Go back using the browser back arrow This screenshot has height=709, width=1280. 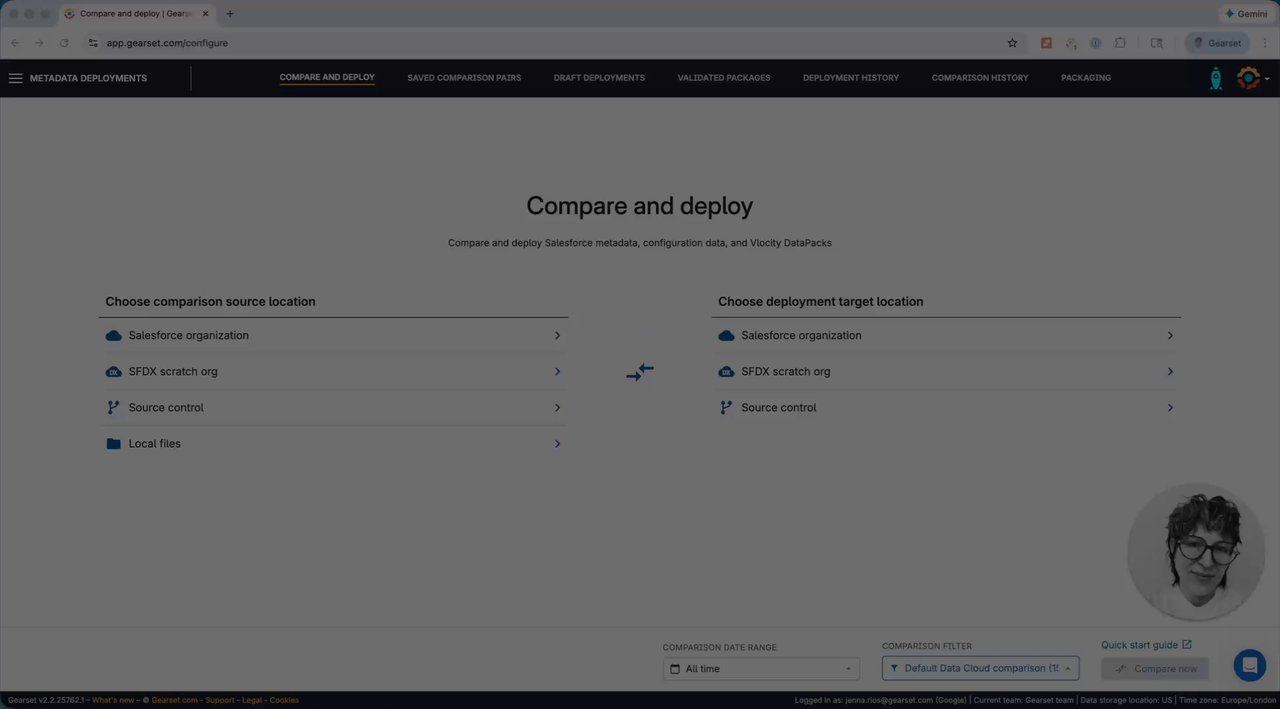[x=15, y=43]
